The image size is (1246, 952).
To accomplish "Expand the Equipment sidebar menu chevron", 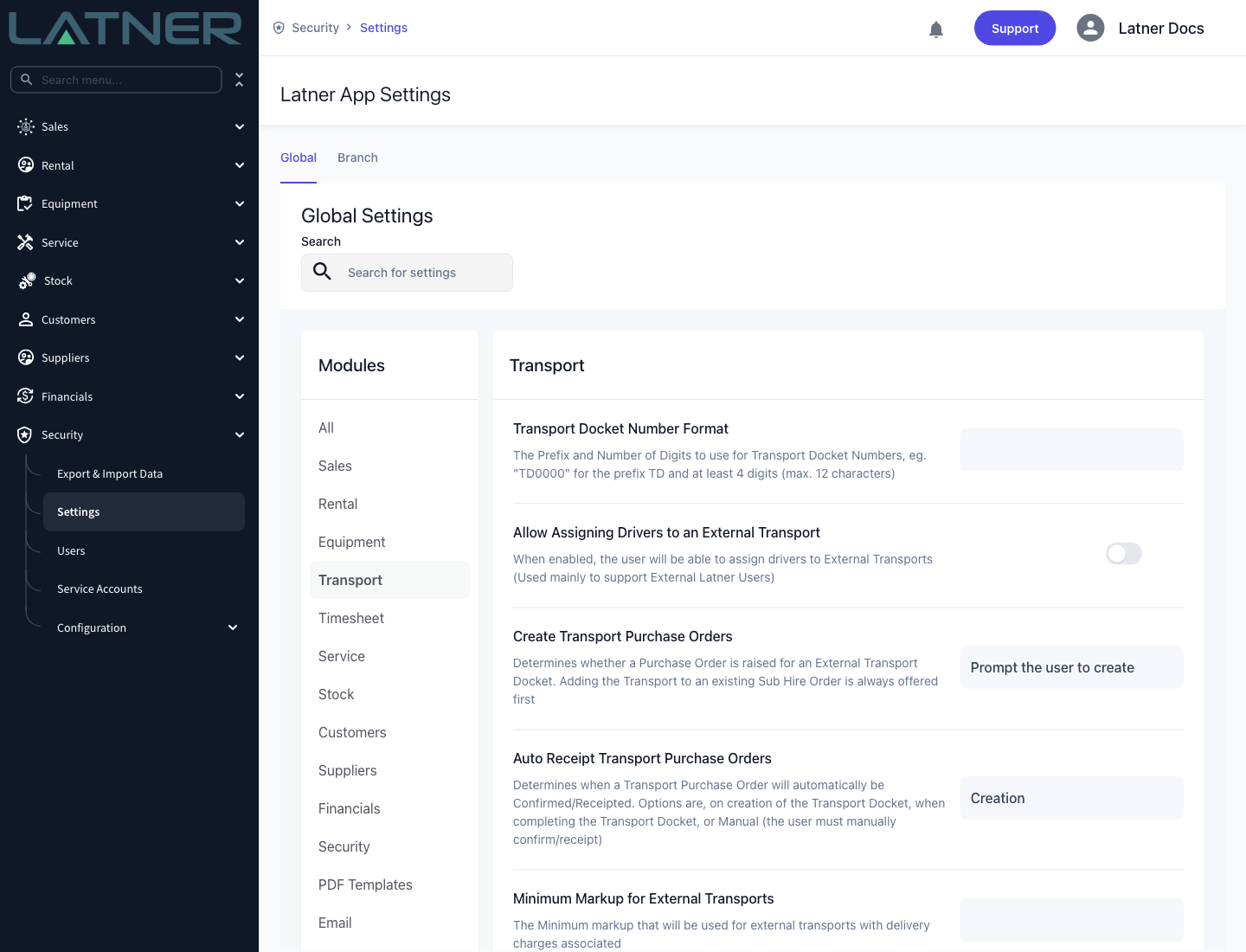I will pyautogui.click(x=240, y=203).
